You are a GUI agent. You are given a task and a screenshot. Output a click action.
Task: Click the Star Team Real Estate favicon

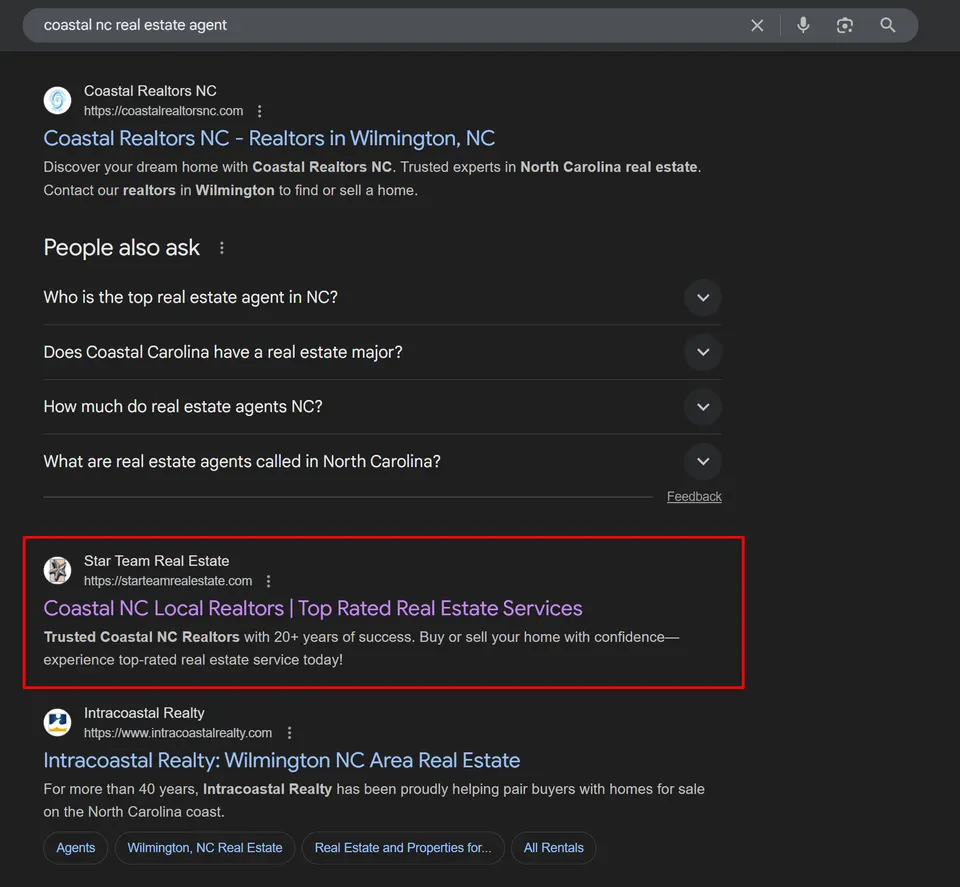click(x=58, y=571)
